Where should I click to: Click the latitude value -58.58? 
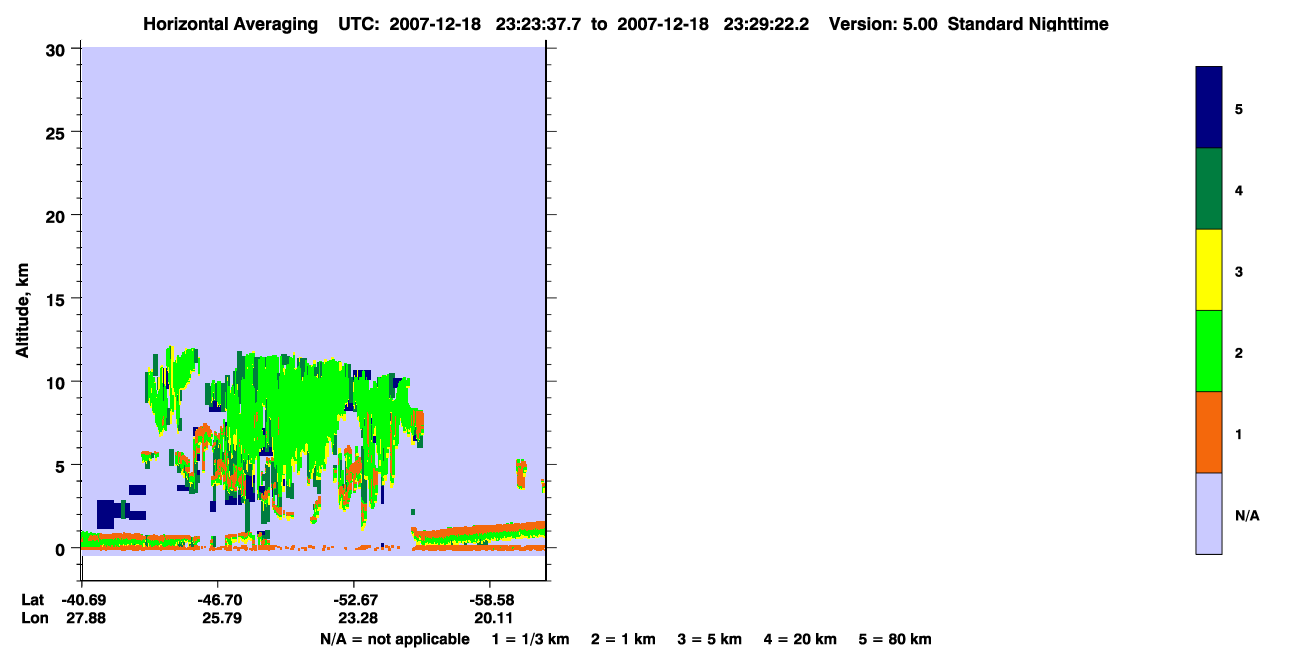pyautogui.click(x=490, y=600)
